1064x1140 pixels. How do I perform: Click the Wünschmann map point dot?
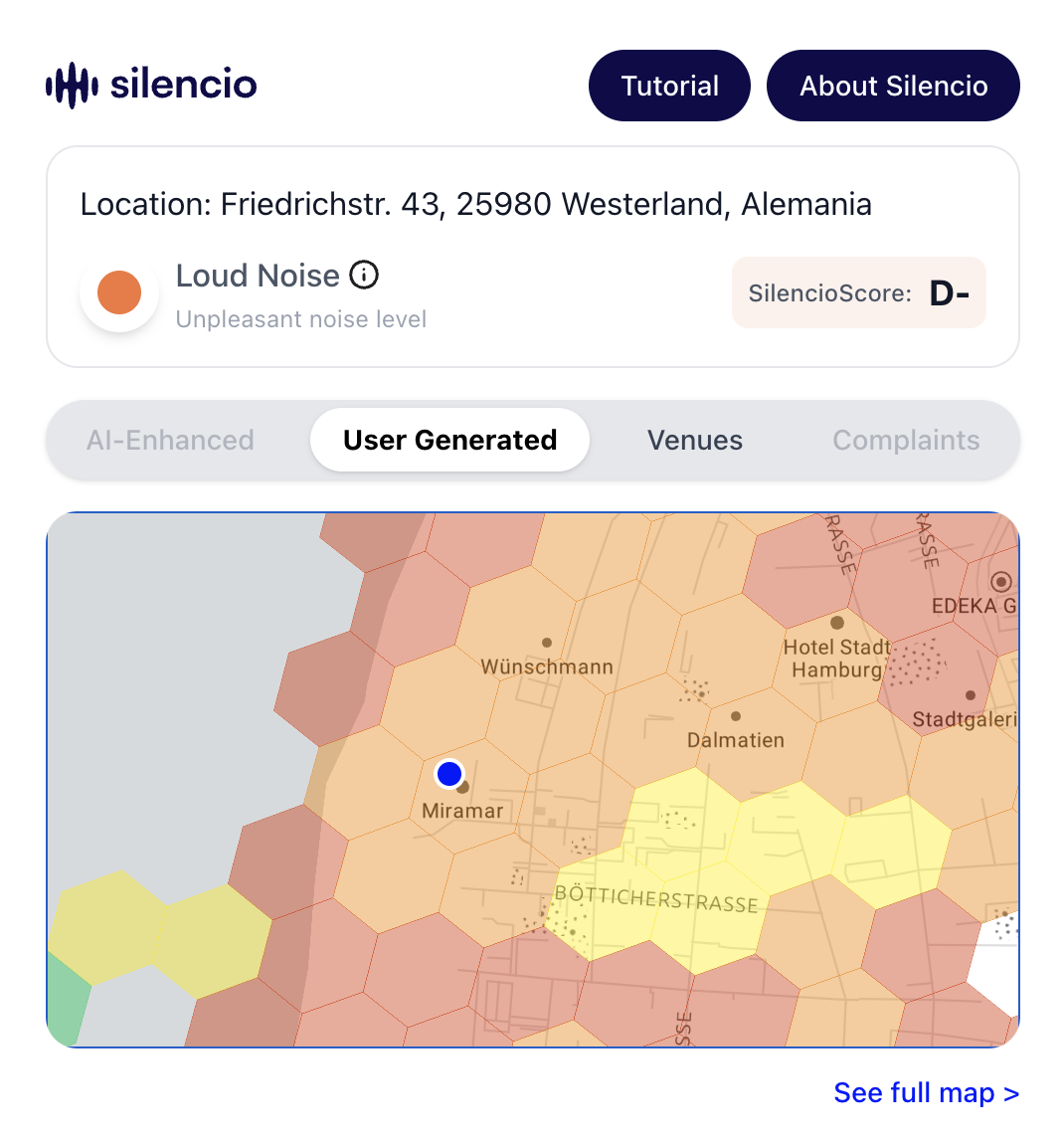[547, 643]
